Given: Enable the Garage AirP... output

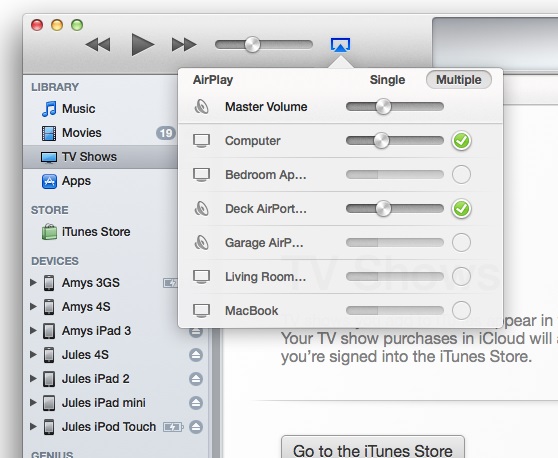Looking at the screenshot, I should pyautogui.click(x=461, y=242).
